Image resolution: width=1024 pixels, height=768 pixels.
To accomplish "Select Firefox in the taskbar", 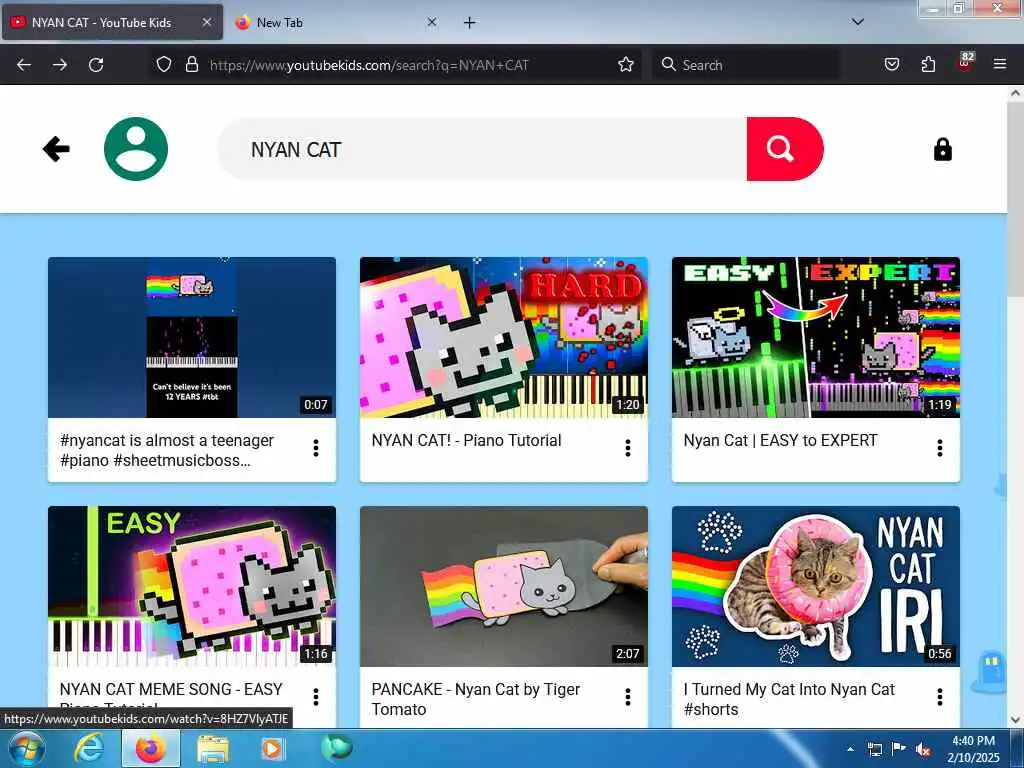I will 151,749.
